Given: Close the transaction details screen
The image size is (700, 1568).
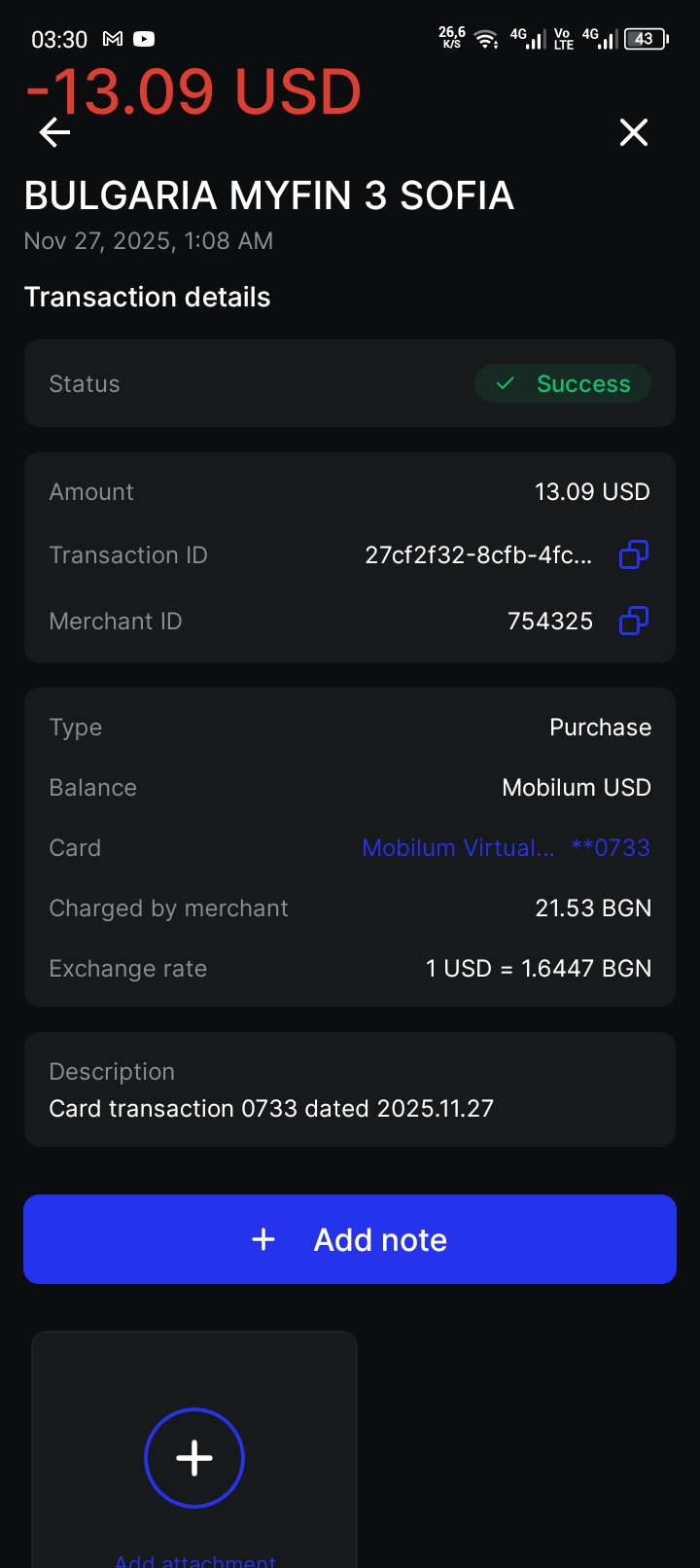Looking at the screenshot, I should pos(634,132).
